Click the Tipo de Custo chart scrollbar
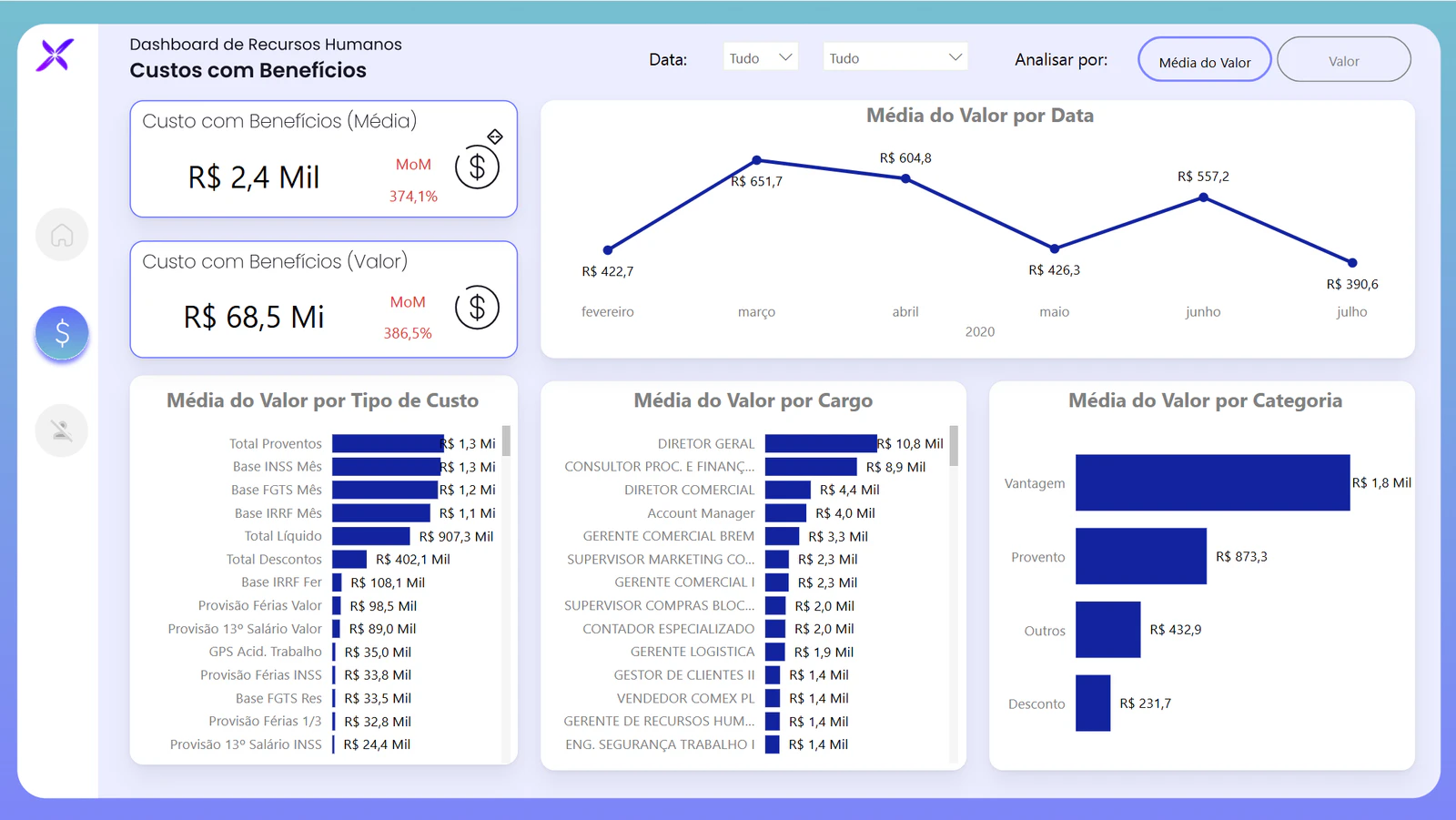This screenshot has width=1456, height=820. click(506, 440)
